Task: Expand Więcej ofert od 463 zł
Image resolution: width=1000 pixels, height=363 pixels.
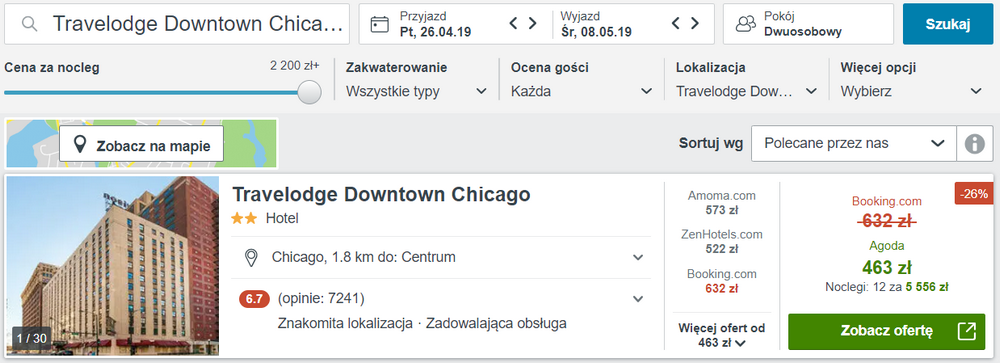Action: (x=722, y=336)
